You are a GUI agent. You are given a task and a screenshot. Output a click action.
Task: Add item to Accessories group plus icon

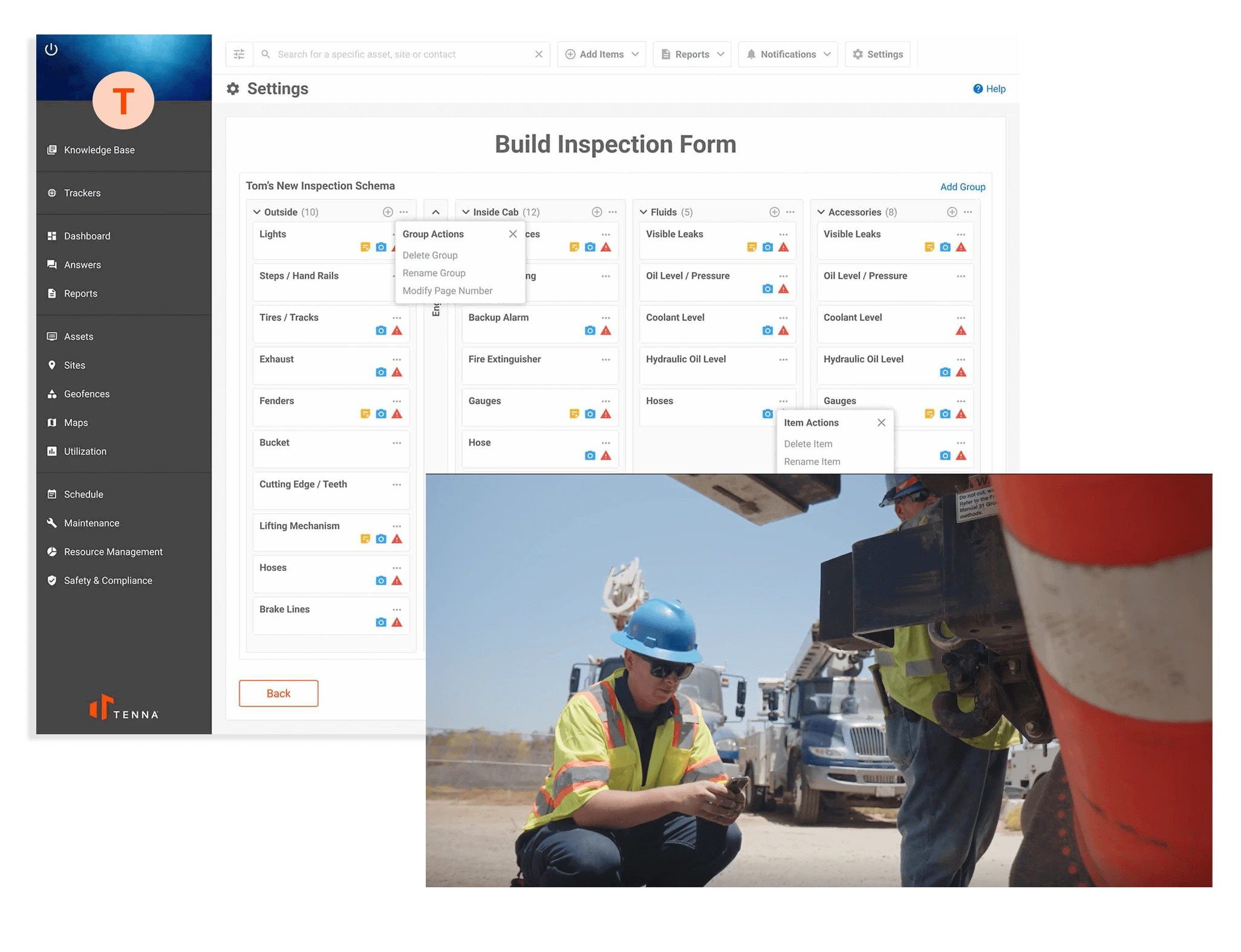coord(952,212)
